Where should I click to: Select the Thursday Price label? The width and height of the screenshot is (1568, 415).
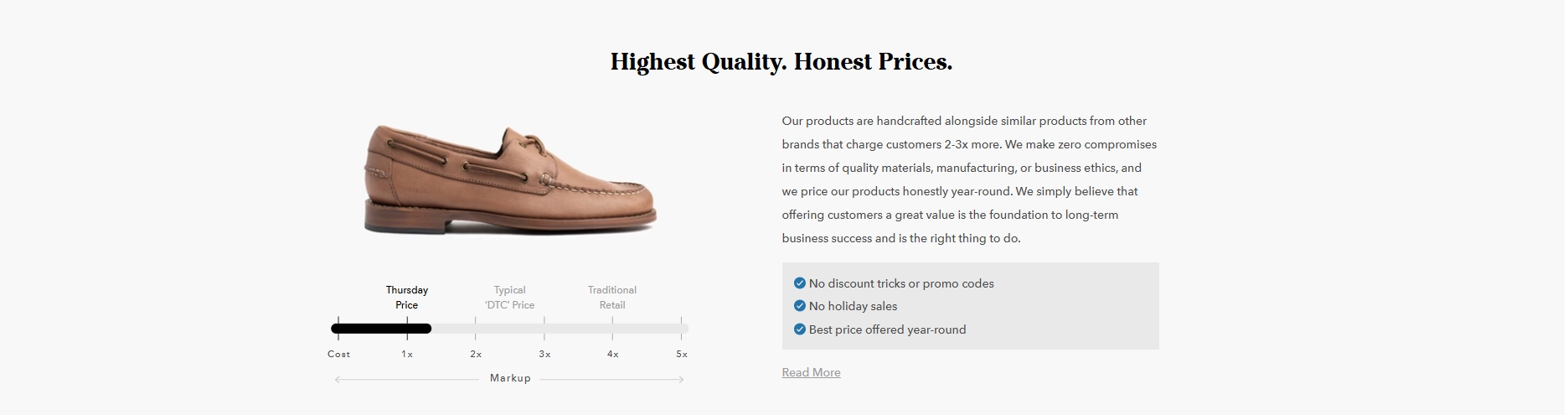coord(407,298)
